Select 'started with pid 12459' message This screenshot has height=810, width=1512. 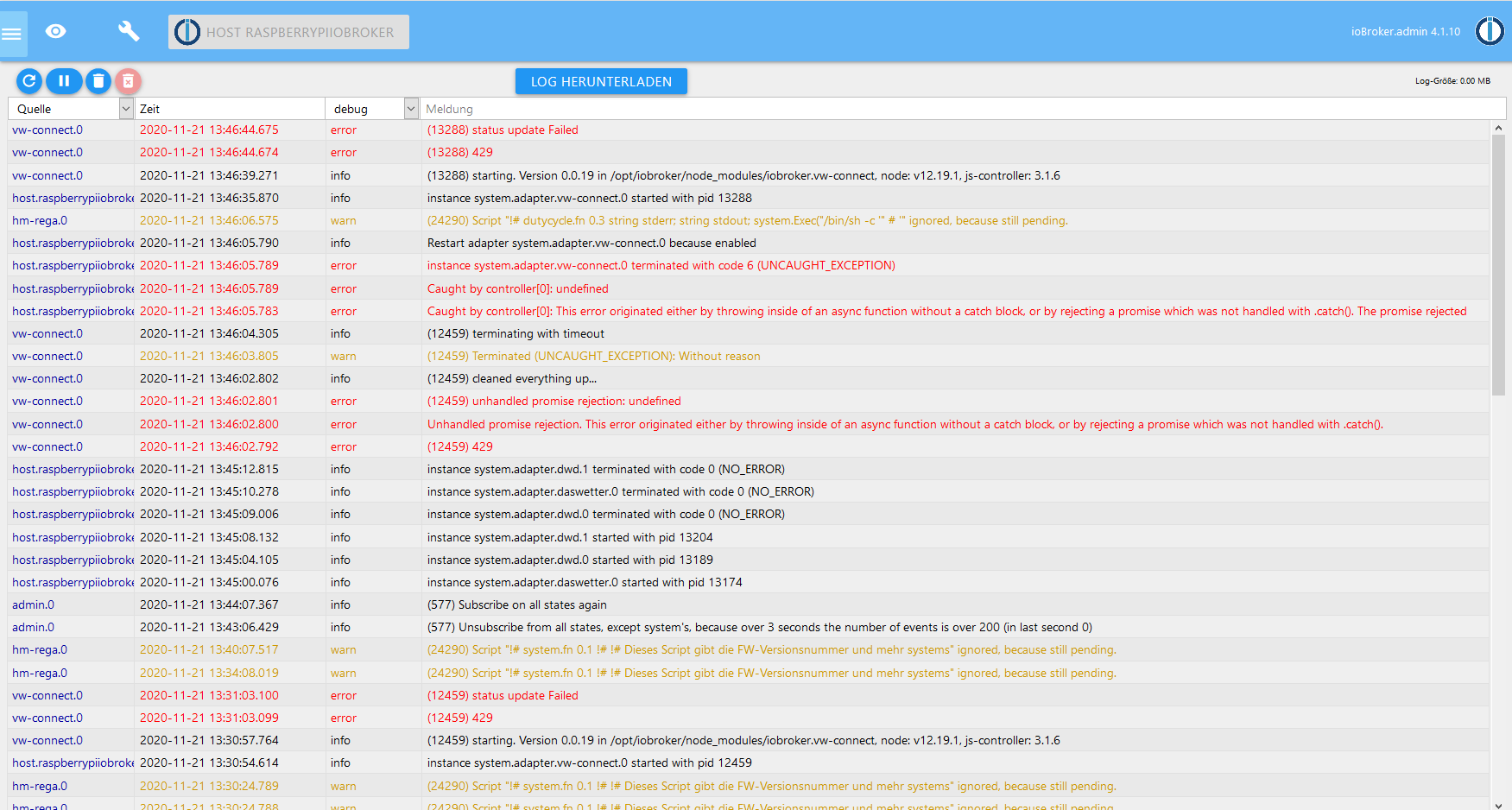click(589, 763)
